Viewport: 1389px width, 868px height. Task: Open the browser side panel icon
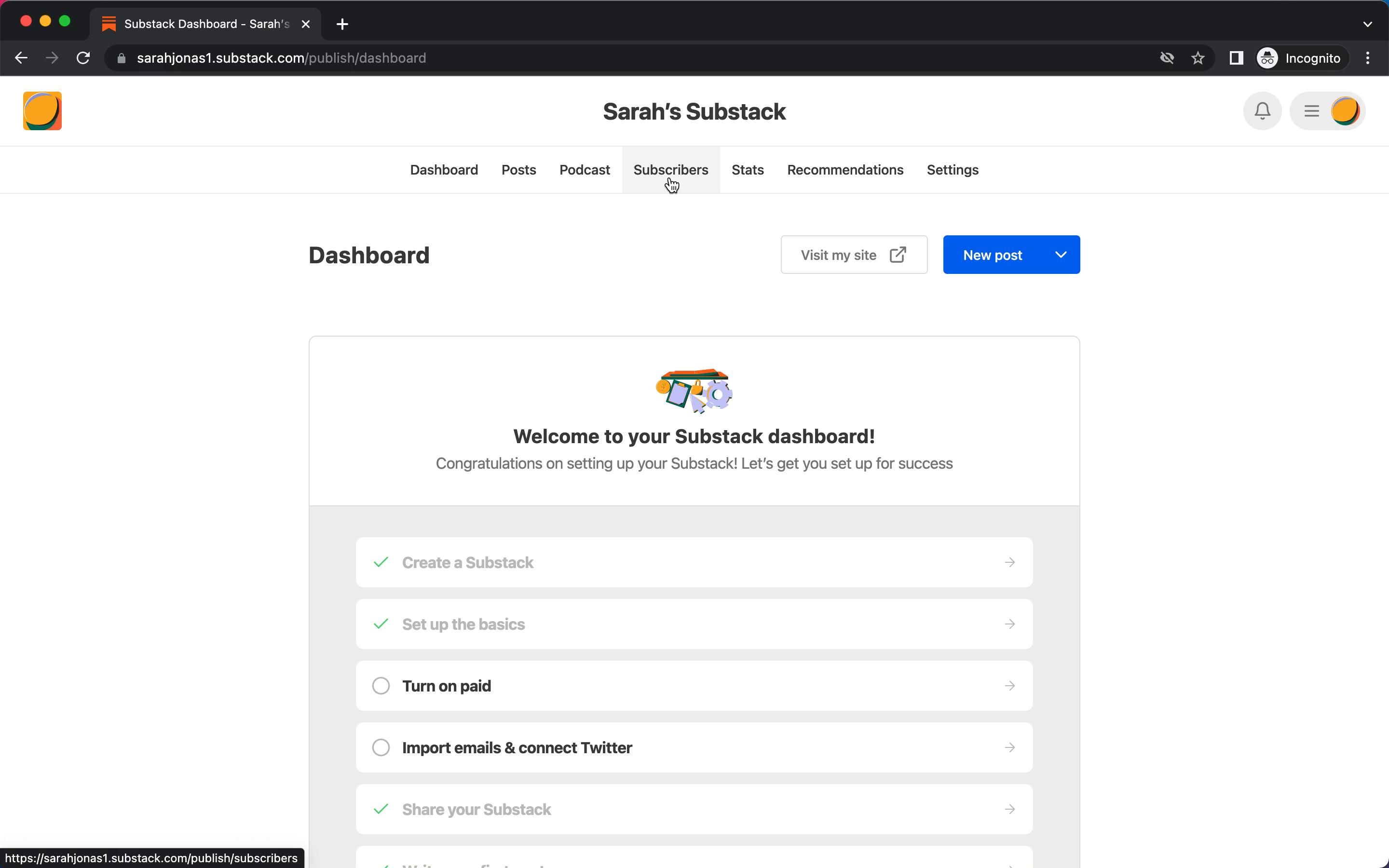[x=1236, y=58]
